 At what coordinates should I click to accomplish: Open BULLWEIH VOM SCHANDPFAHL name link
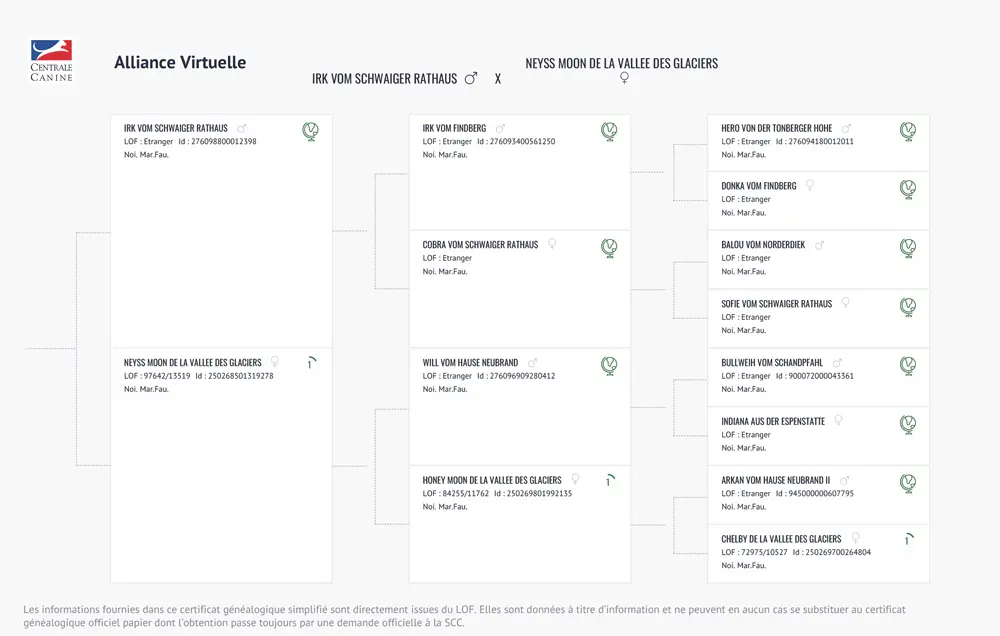click(x=772, y=363)
